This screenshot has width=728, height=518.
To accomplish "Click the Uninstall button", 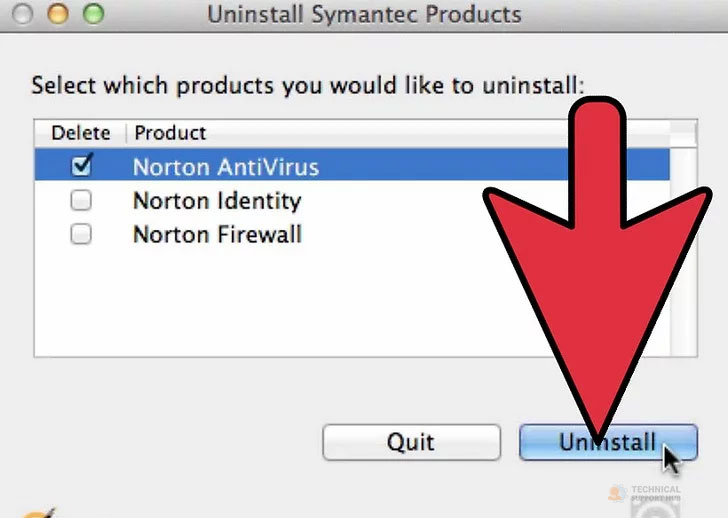I will pyautogui.click(x=607, y=442).
